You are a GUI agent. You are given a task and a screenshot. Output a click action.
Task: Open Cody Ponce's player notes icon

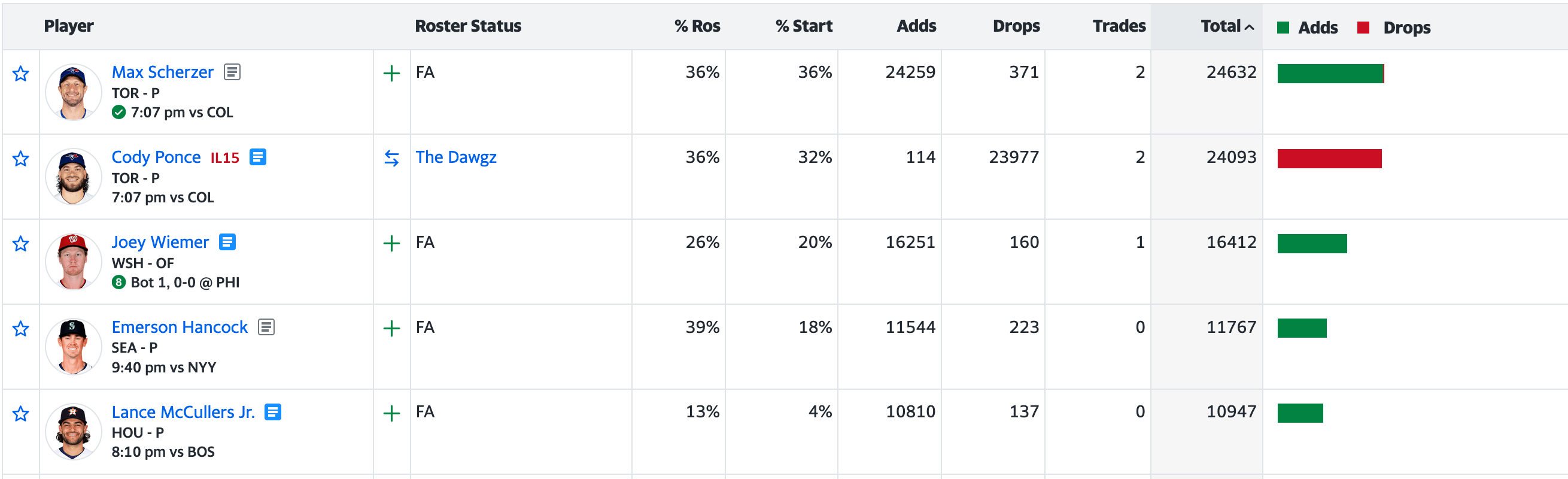pyautogui.click(x=257, y=157)
